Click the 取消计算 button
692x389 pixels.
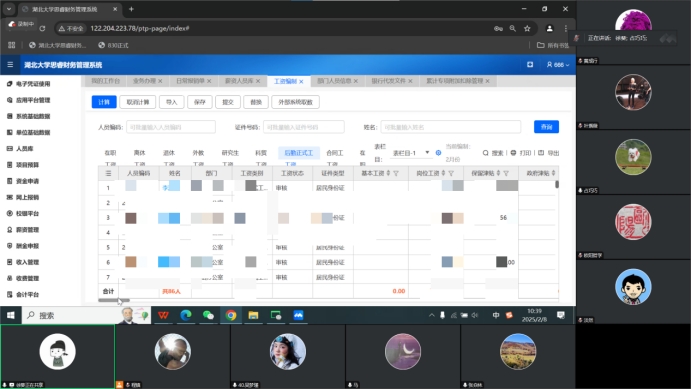138,102
